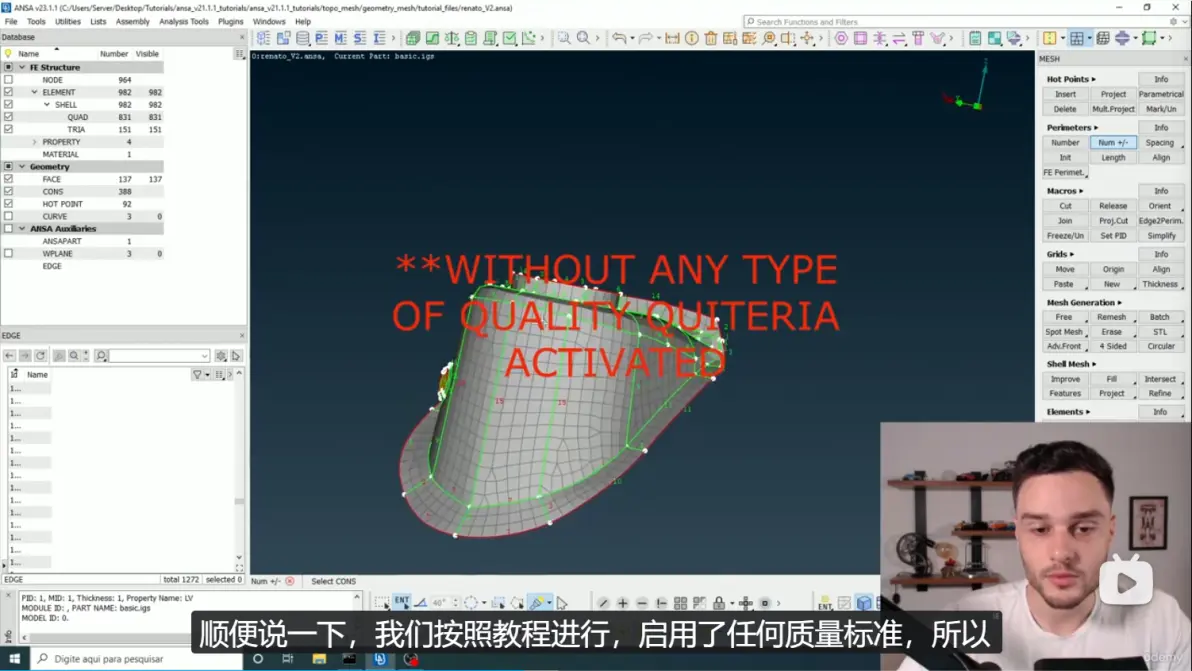Click the Properties list icon marked P
Viewport: 1192px width, 671px height.
[322, 38]
